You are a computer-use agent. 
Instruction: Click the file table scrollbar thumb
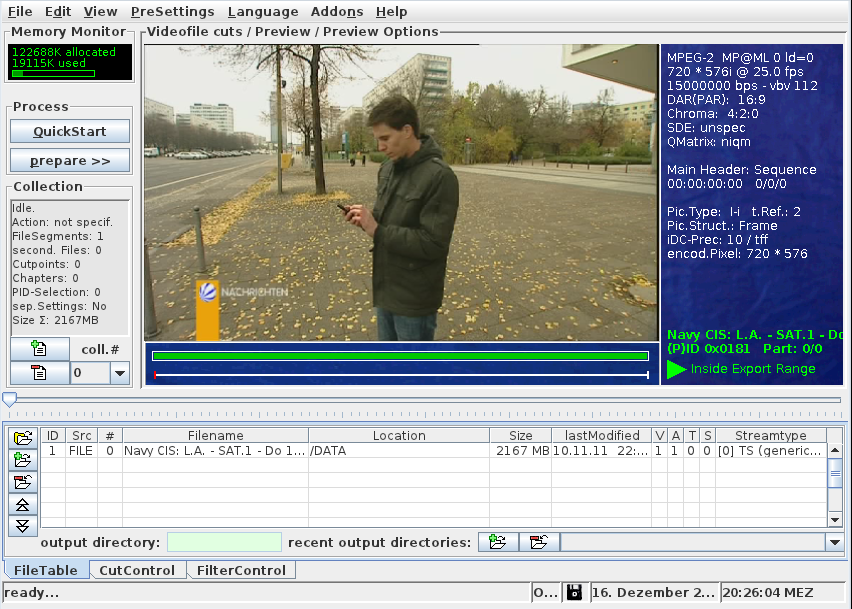[x=835, y=473]
